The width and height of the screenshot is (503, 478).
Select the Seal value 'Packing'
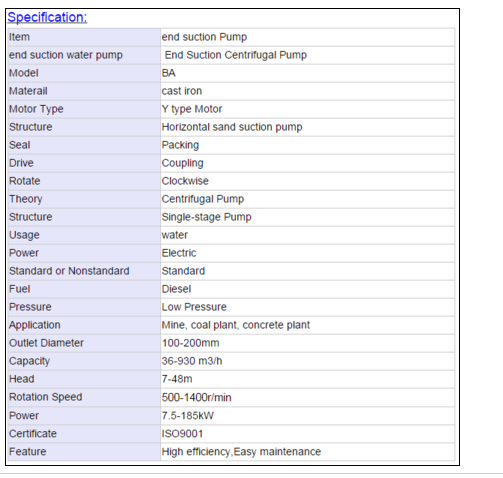click(x=180, y=145)
